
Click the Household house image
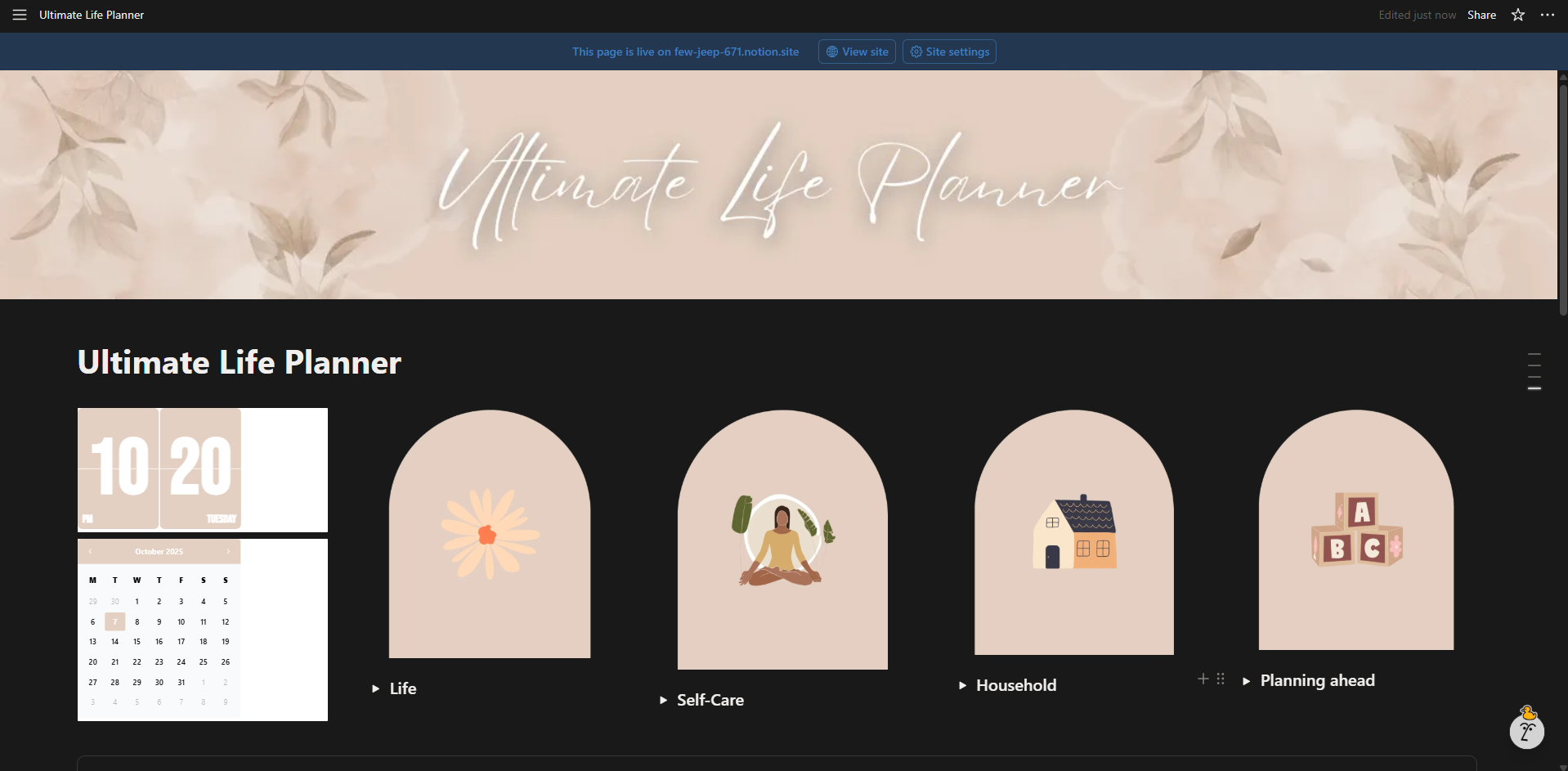1073,532
